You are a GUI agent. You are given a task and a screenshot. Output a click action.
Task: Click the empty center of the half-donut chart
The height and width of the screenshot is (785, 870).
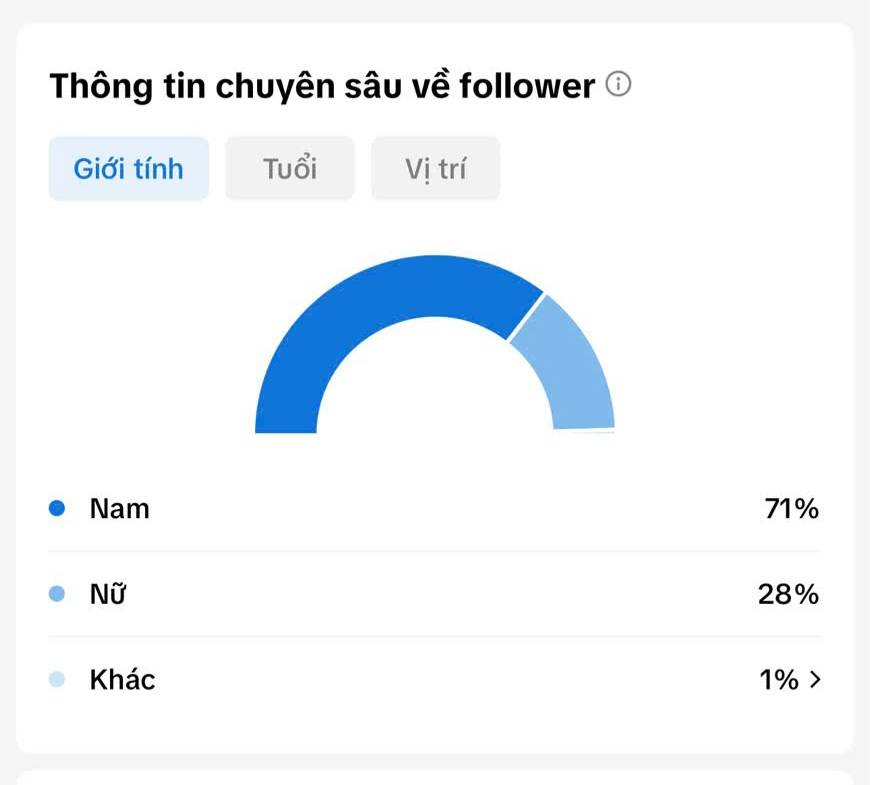pyautogui.click(x=434, y=383)
